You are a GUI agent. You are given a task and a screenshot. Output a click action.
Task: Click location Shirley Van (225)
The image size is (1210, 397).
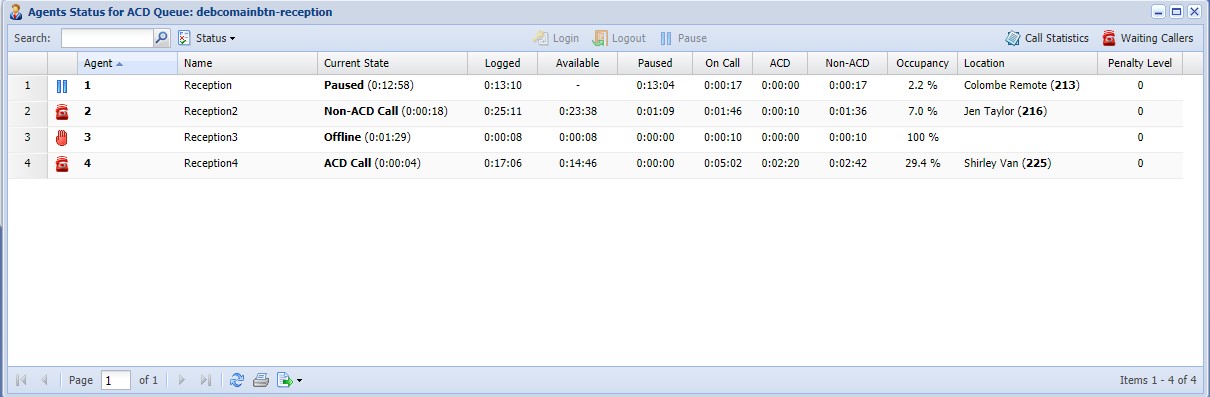point(1007,164)
